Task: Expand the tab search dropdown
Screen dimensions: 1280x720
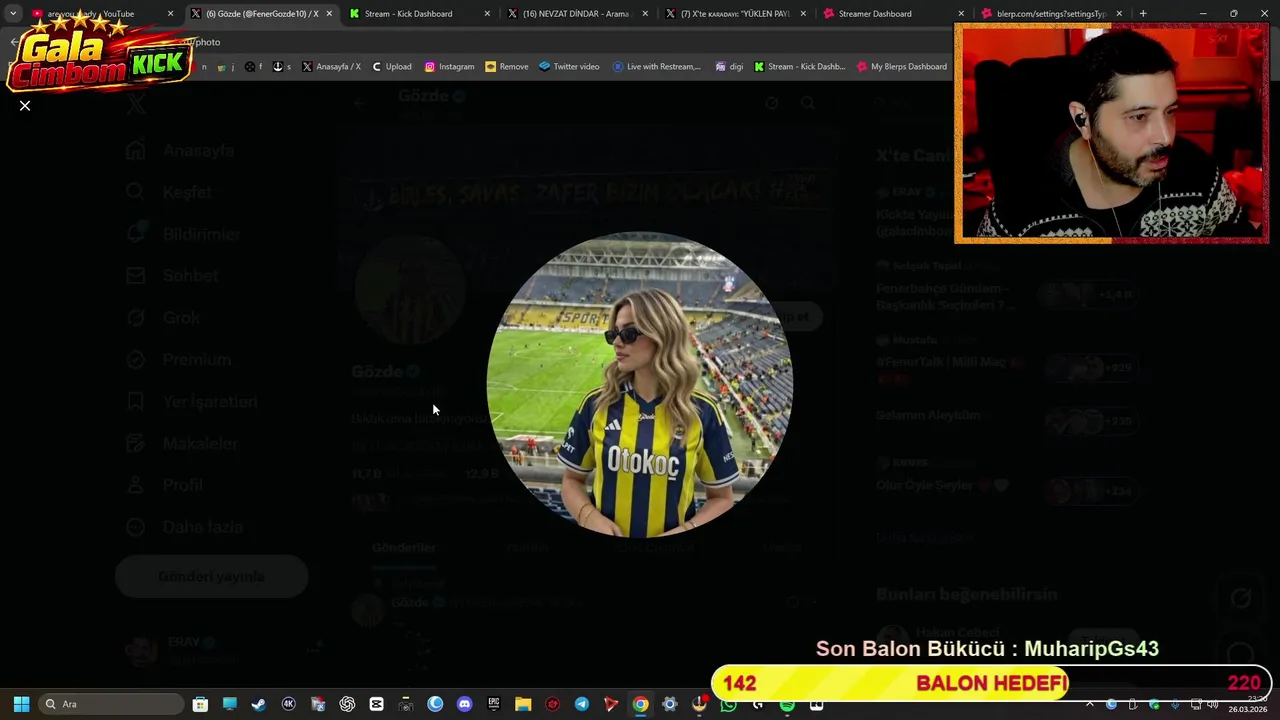Action: [13, 14]
